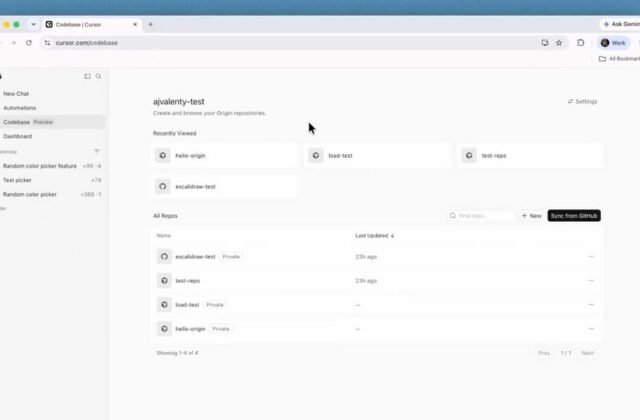This screenshot has height=420, width=640.
Task: Toggle the sidebar panel icon
Action: pos(87,76)
